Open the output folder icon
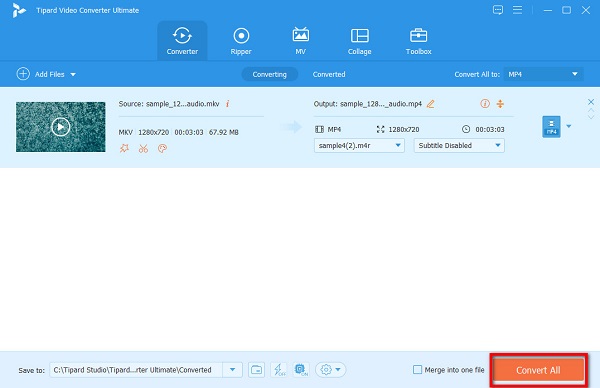 pyautogui.click(x=256, y=370)
